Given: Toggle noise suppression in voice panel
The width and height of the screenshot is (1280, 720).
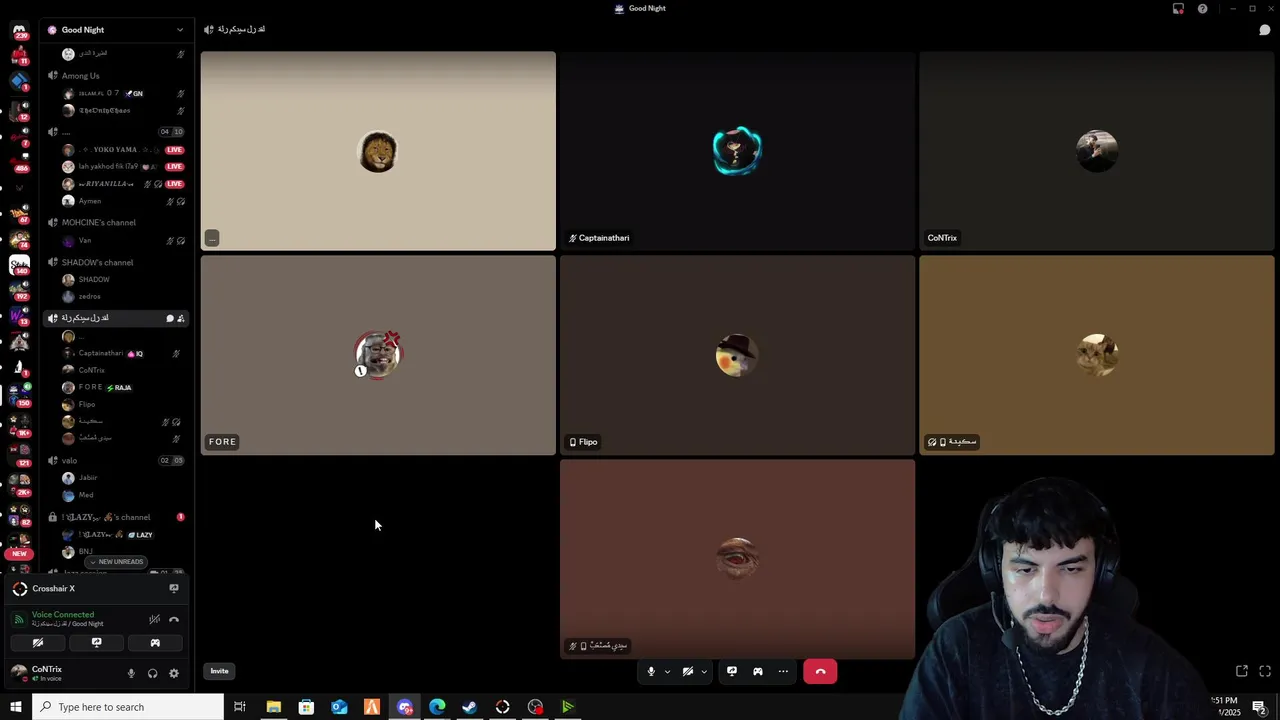Looking at the screenshot, I should [x=154, y=619].
